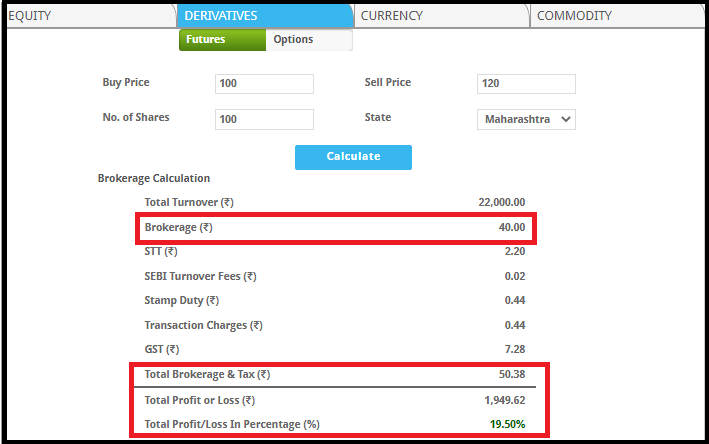Go to the Commodity tab
Image resolution: width=709 pixels, height=444 pixels.
(574, 16)
